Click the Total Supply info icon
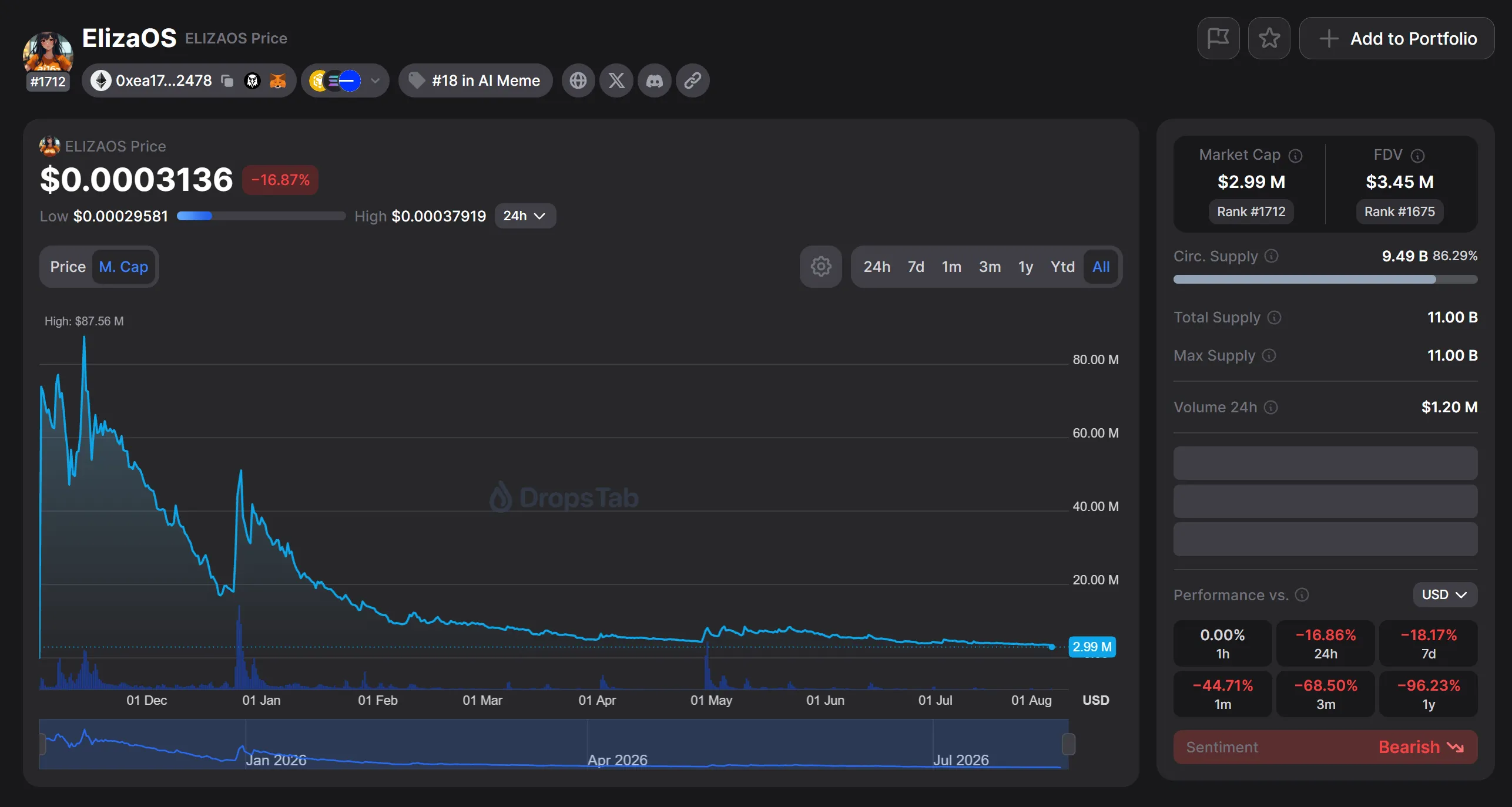 coord(1274,318)
